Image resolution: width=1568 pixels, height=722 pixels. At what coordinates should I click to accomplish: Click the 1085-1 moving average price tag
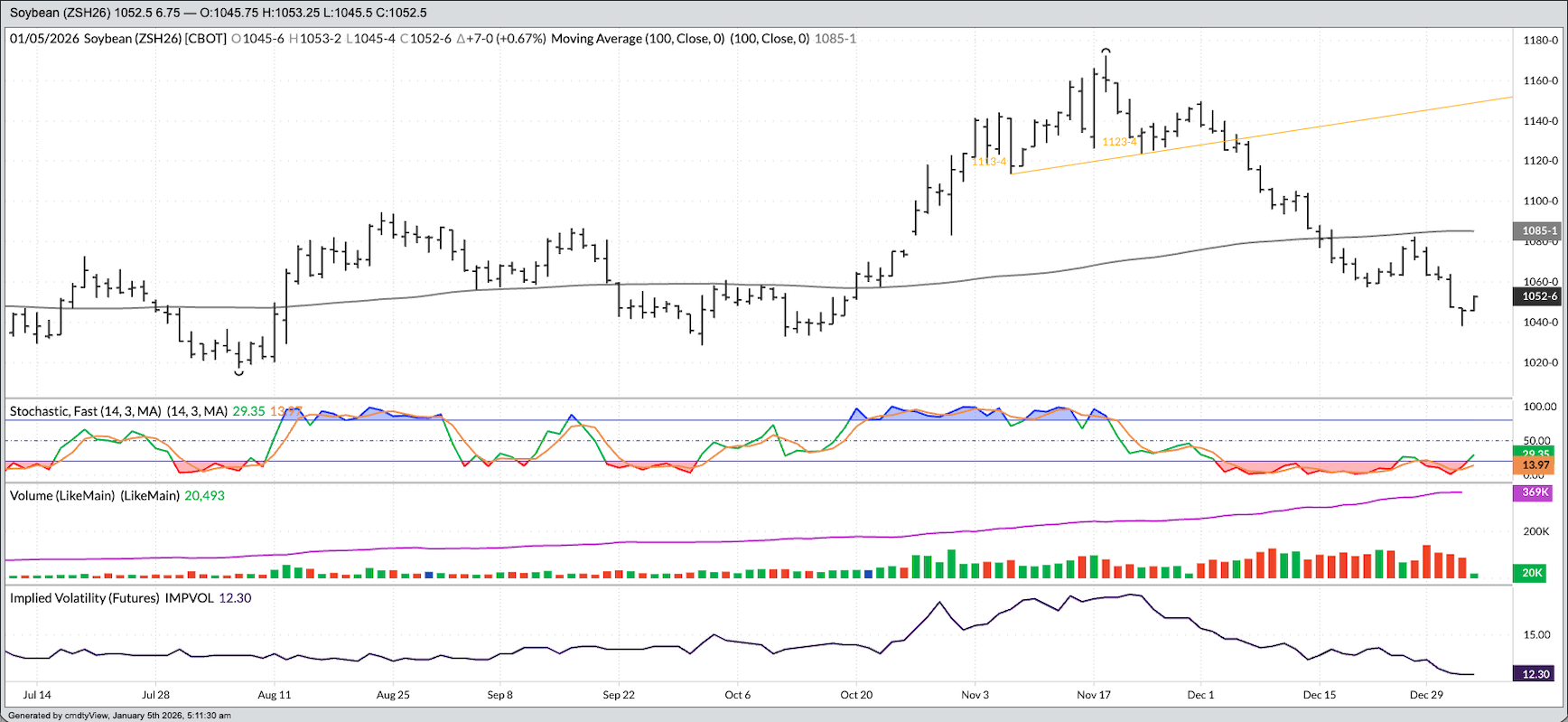(x=1539, y=230)
